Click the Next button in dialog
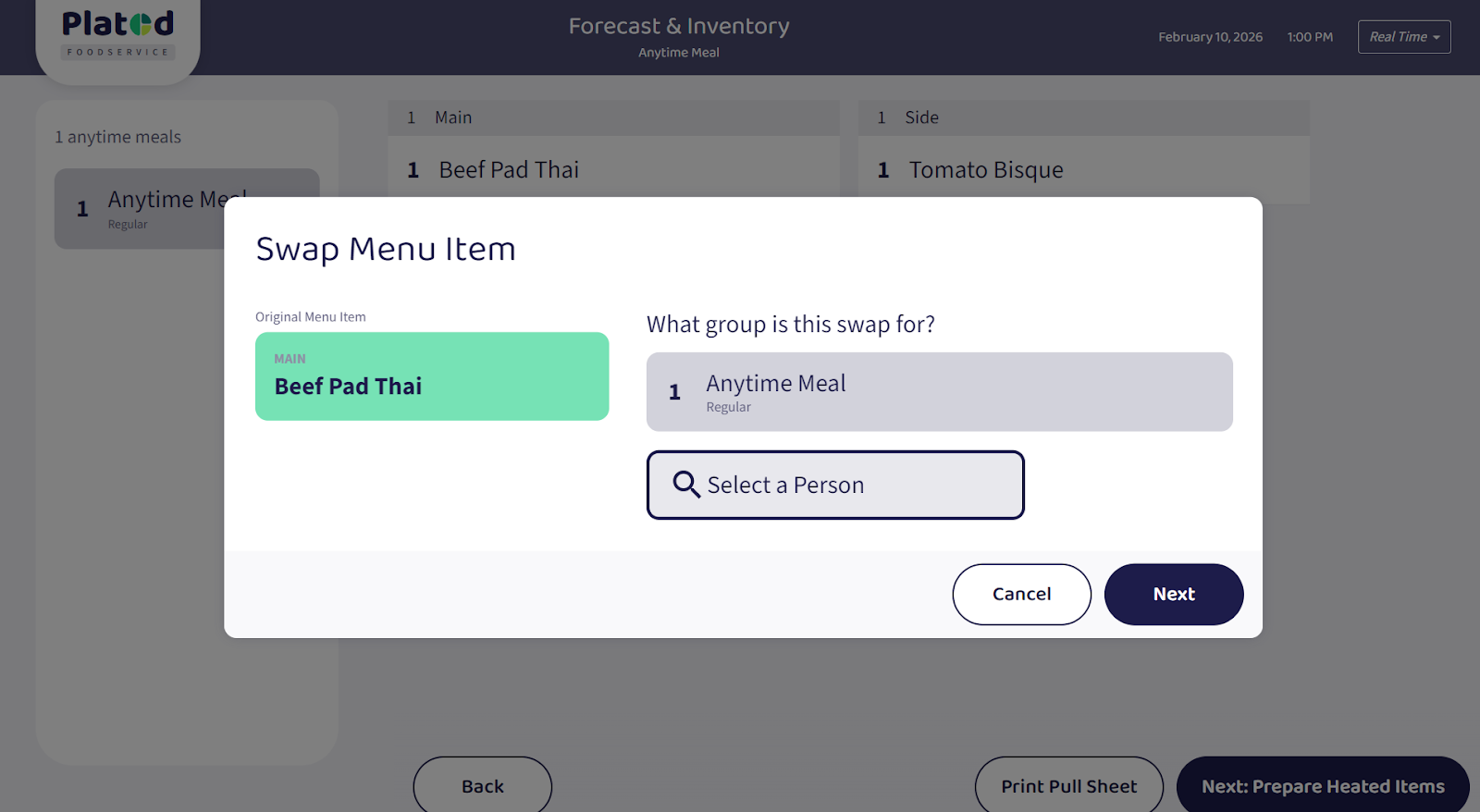Viewport: 1480px width, 812px height. 1173,595
